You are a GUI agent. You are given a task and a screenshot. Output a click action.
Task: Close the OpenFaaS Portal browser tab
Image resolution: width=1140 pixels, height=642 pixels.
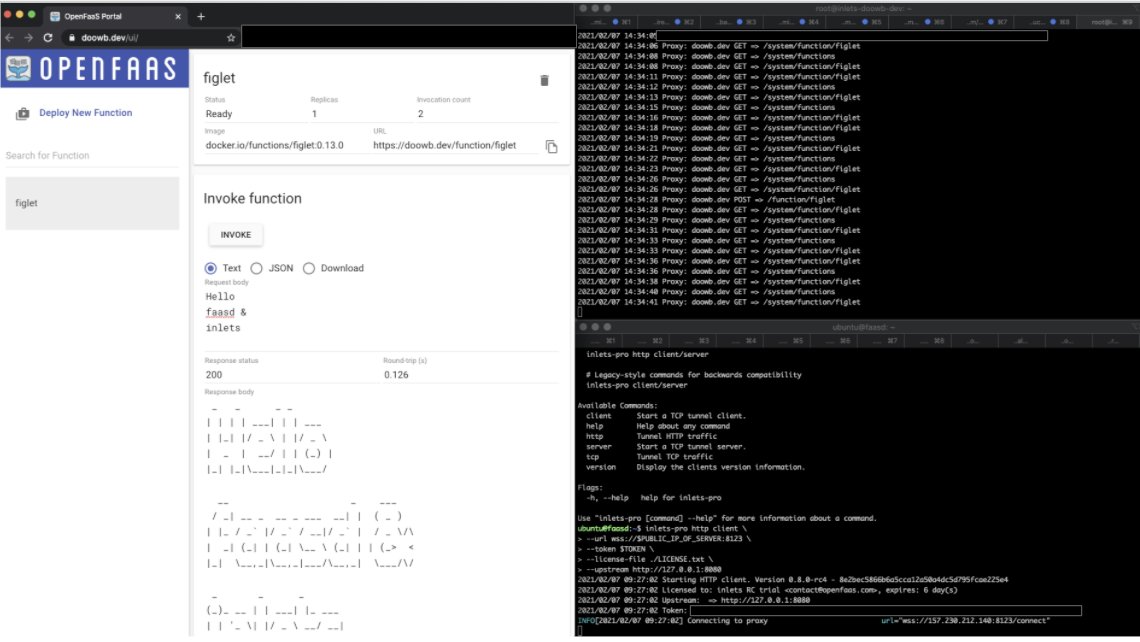click(178, 16)
